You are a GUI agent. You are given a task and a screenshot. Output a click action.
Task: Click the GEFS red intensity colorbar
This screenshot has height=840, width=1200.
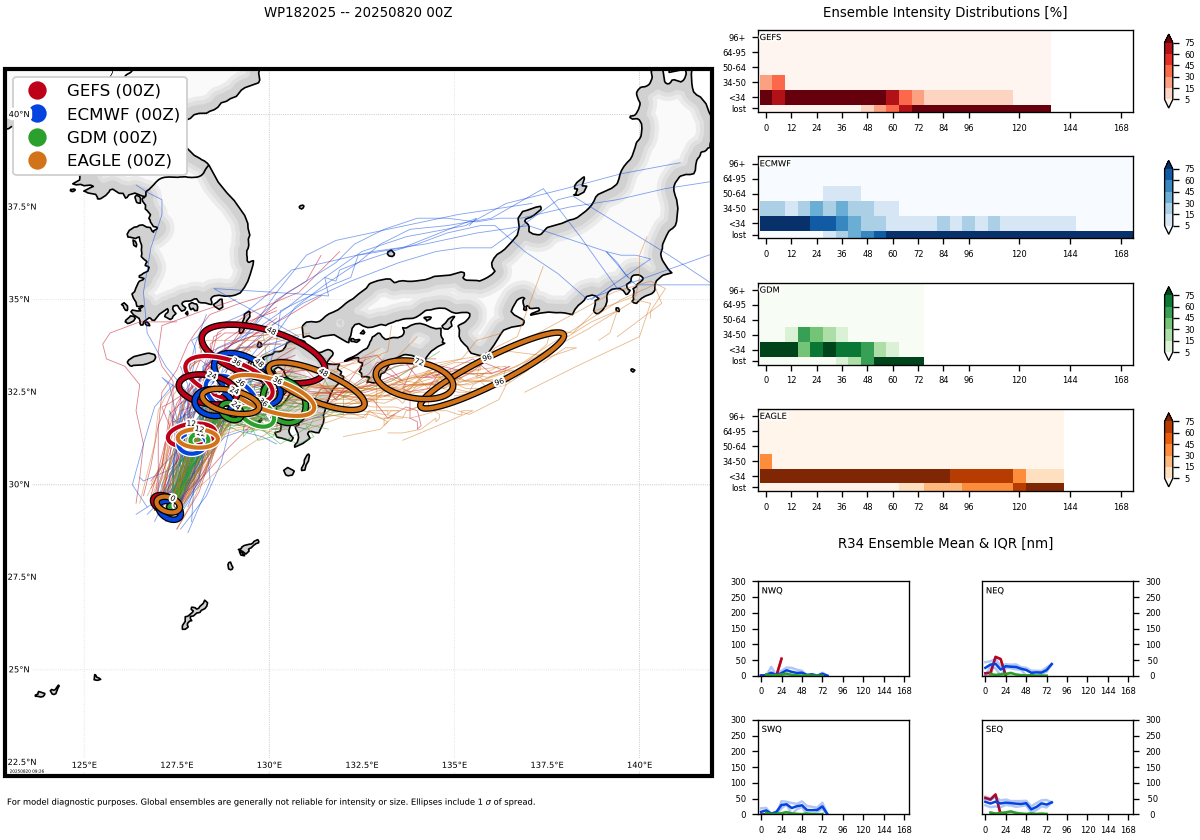pos(1168,71)
